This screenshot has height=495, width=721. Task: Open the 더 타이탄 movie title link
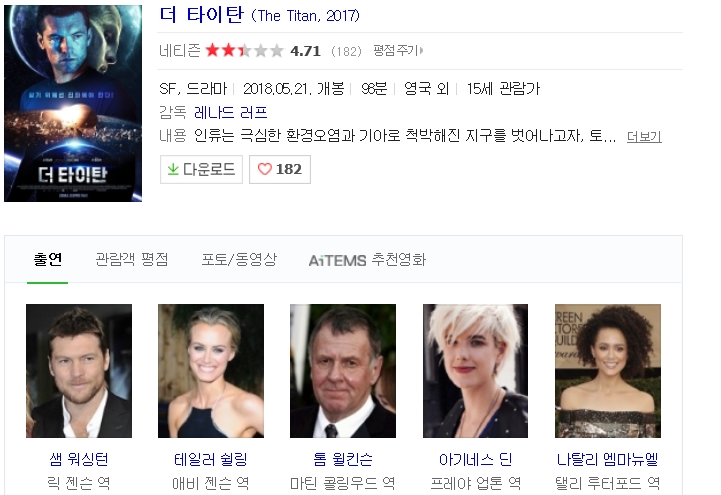(x=201, y=15)
